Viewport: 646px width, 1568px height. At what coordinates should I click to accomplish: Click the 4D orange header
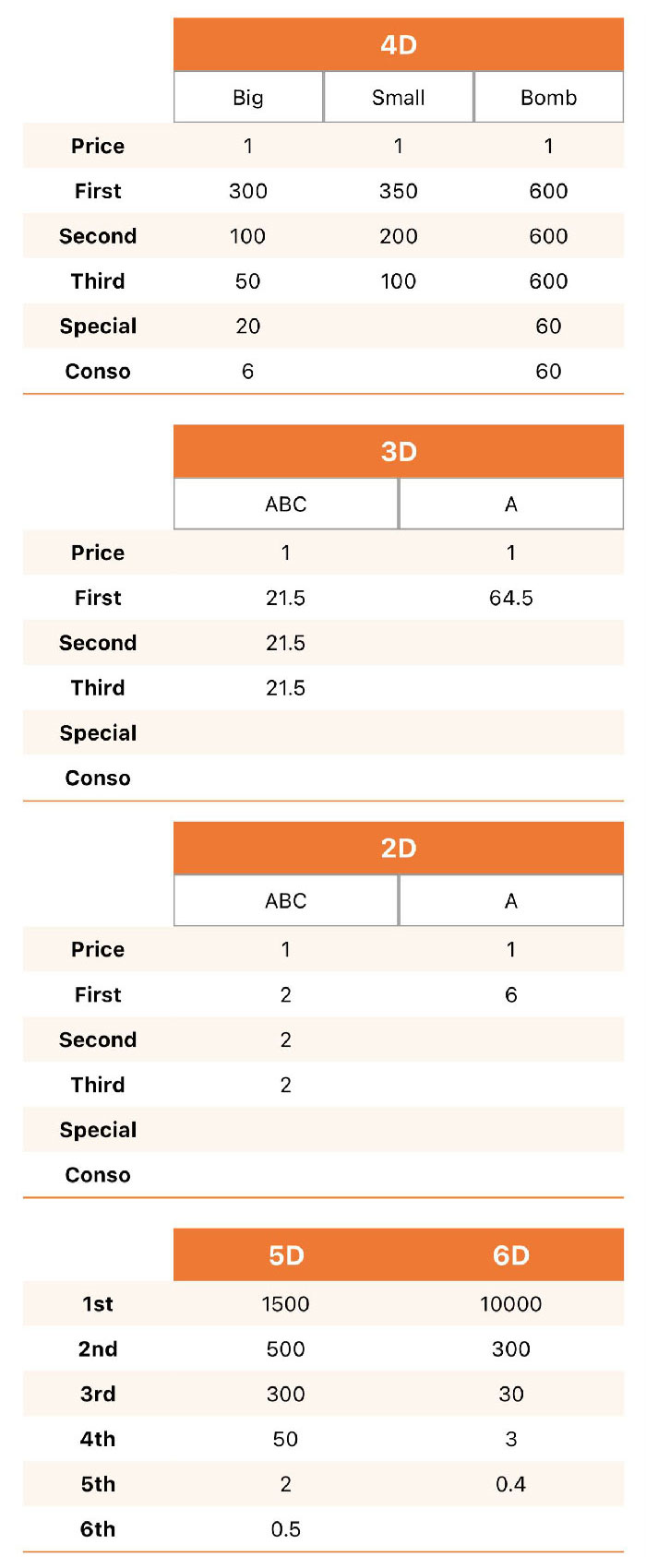pyautogui.click(x=399, y=44)
